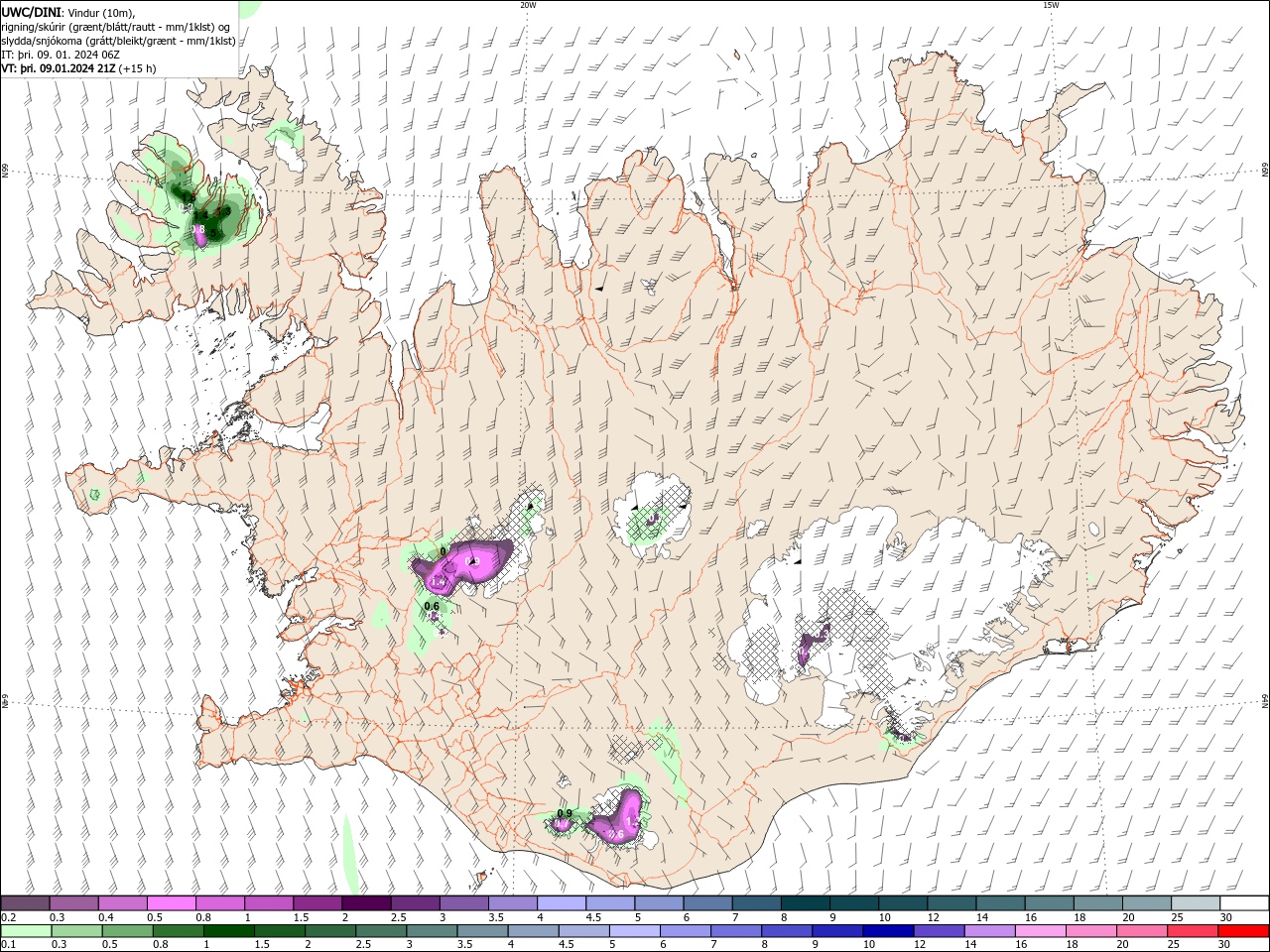This screenshot has width=1270, height=952.
Task: Click the valid time line 'VT: þri. 09.01.2024 21Z'
Action: [x=59, y=68]
